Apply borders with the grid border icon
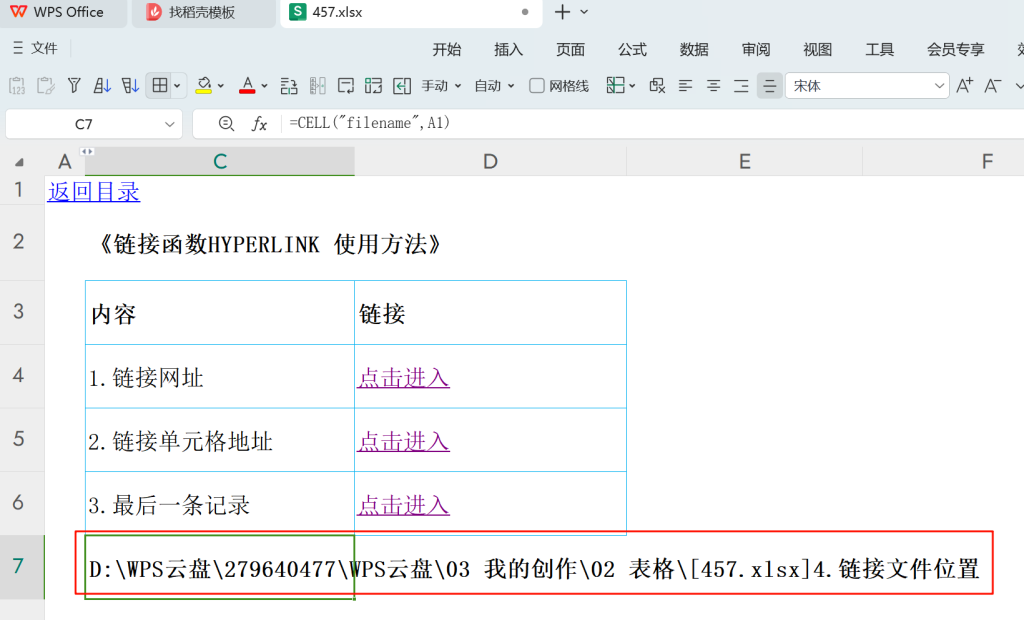1024x620 pixels. 160,86
